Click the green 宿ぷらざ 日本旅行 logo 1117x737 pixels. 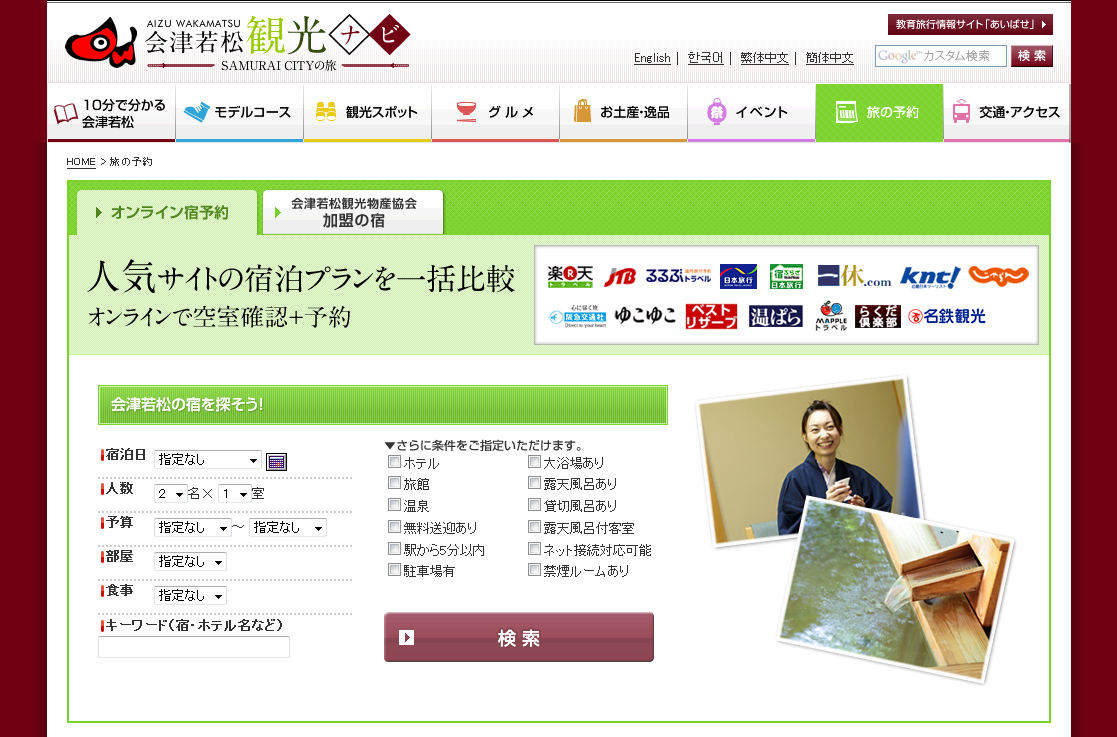(x=786, y=276)
